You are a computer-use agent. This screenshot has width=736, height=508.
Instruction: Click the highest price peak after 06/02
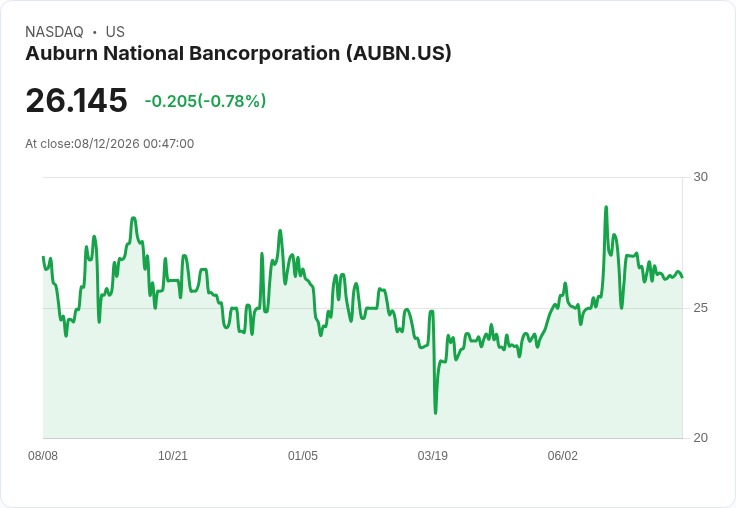pyautogui.click(x=606, y=207)
